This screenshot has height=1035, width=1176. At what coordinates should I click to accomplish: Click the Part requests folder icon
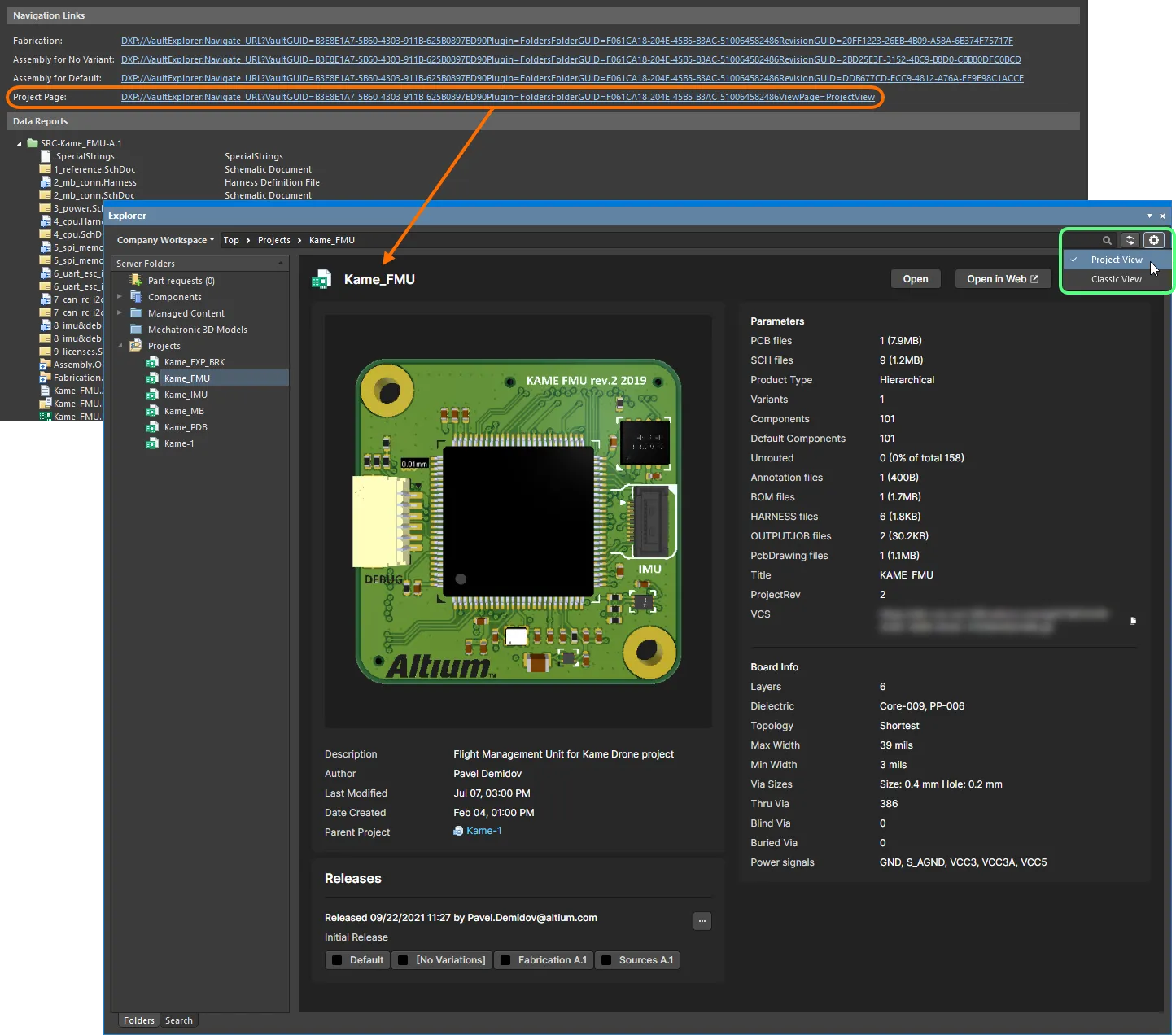[x=136, y=281]
